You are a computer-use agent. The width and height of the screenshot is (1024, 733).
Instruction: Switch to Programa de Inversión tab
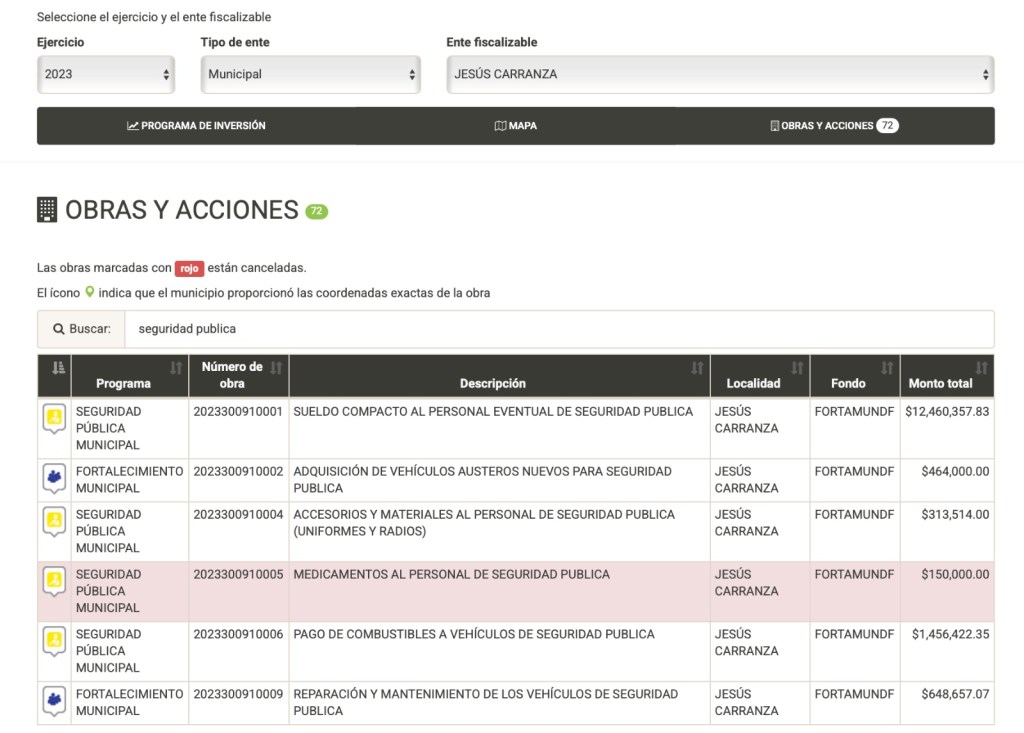point(196,126)
